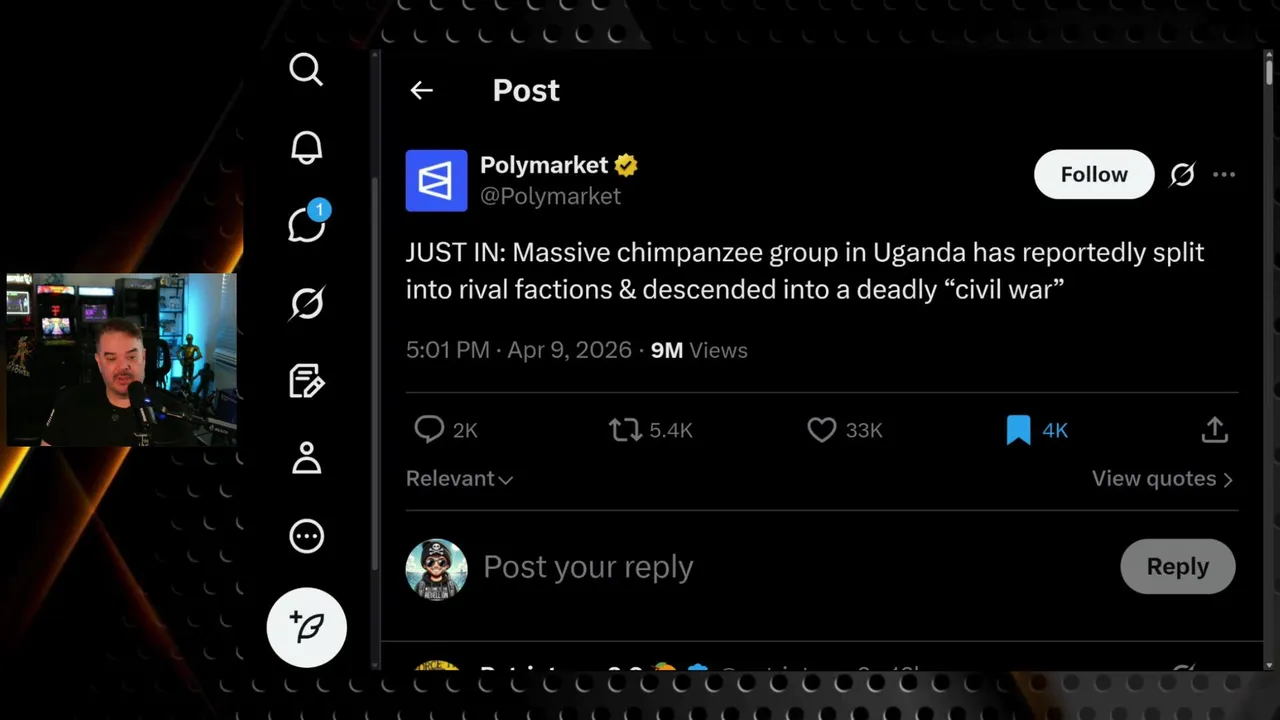1280x720 pixels.
Task: Expand the Relevant sort dropdown
Action: pyautogui.click(x=460, y=479)
